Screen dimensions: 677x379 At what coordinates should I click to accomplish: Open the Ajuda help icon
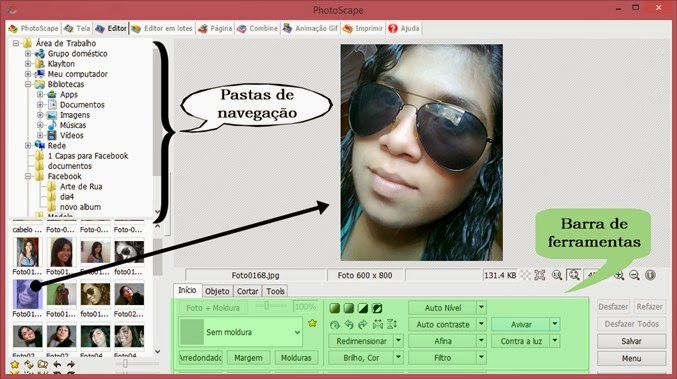tap(393, 28)
